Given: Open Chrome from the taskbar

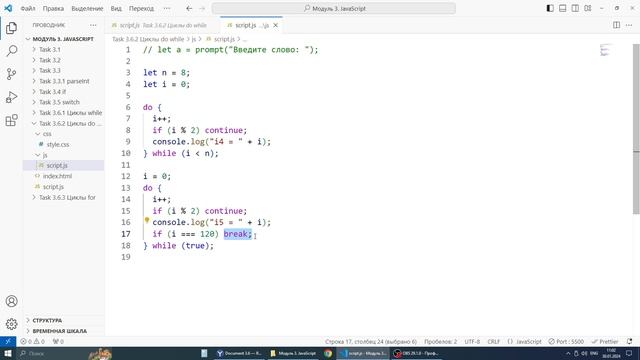Looking at the screenshot, I should pos(328,353).
